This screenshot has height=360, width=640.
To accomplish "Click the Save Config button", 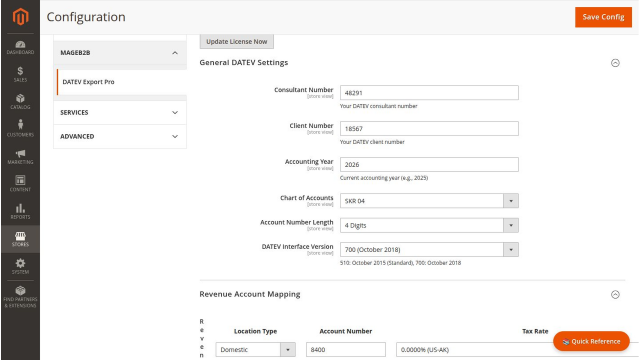I will coord(603,17).
